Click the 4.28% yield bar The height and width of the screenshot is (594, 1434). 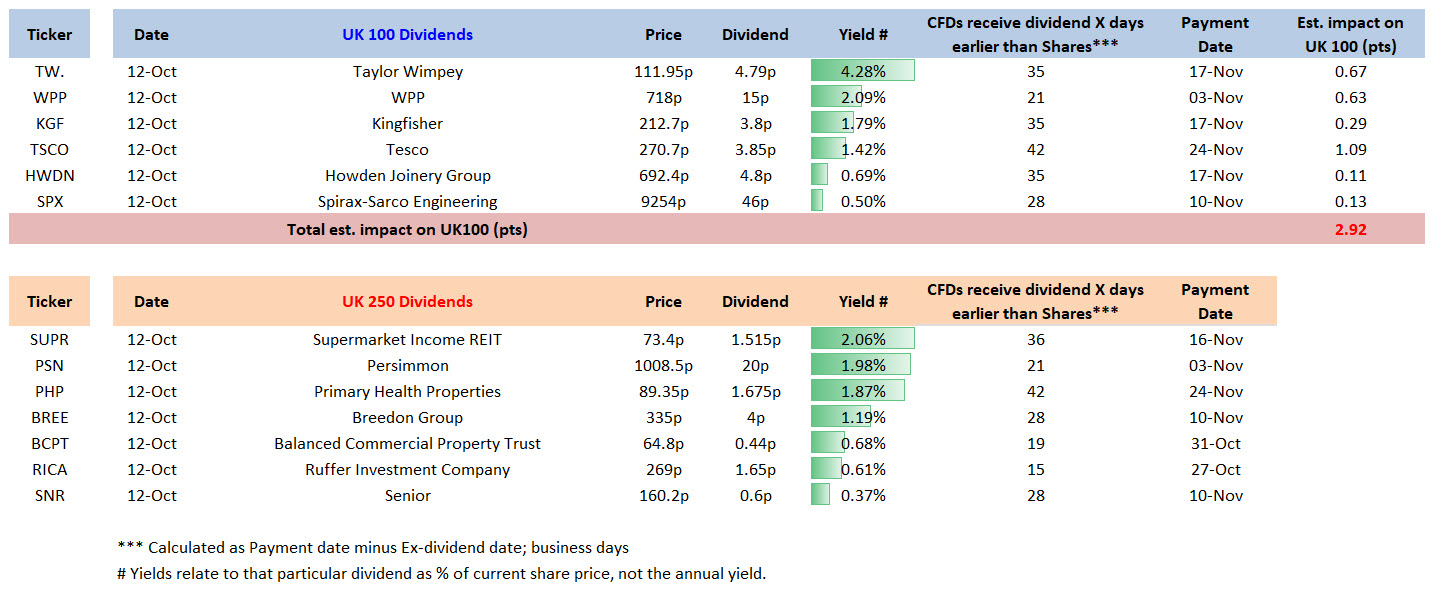[x=863, y=72]
